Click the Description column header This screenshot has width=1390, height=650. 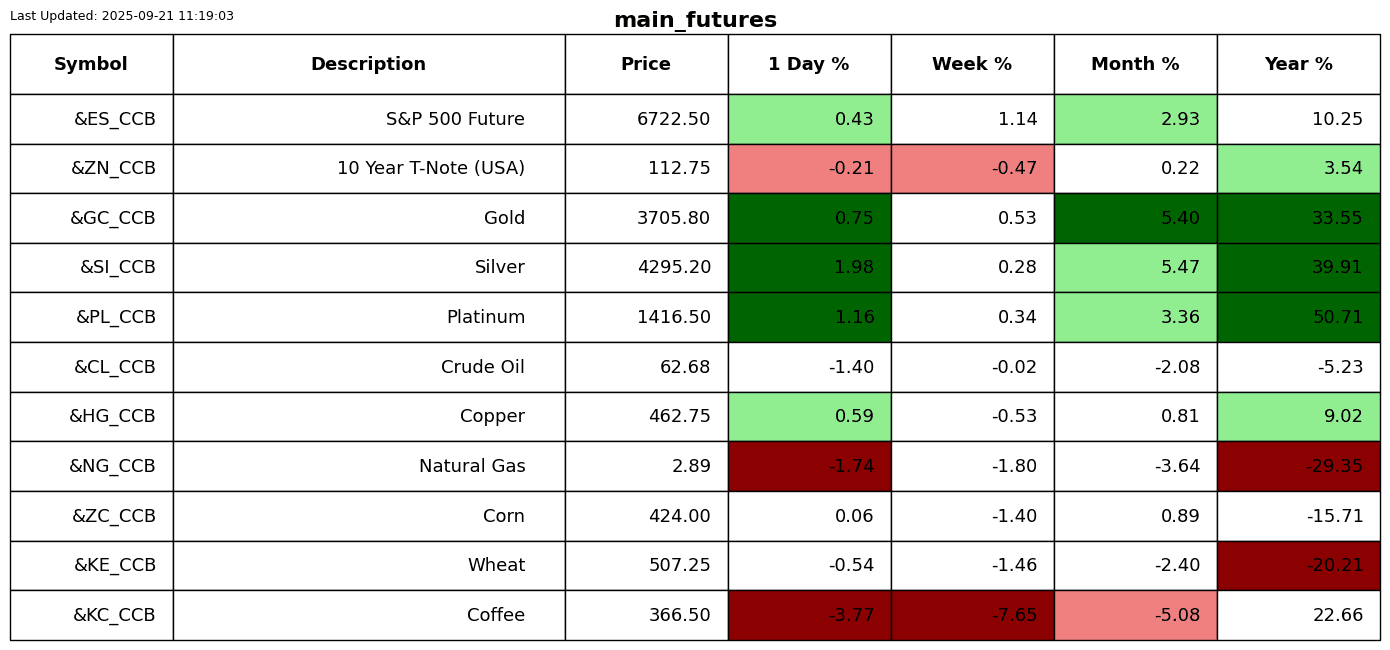tap(368, 65)
